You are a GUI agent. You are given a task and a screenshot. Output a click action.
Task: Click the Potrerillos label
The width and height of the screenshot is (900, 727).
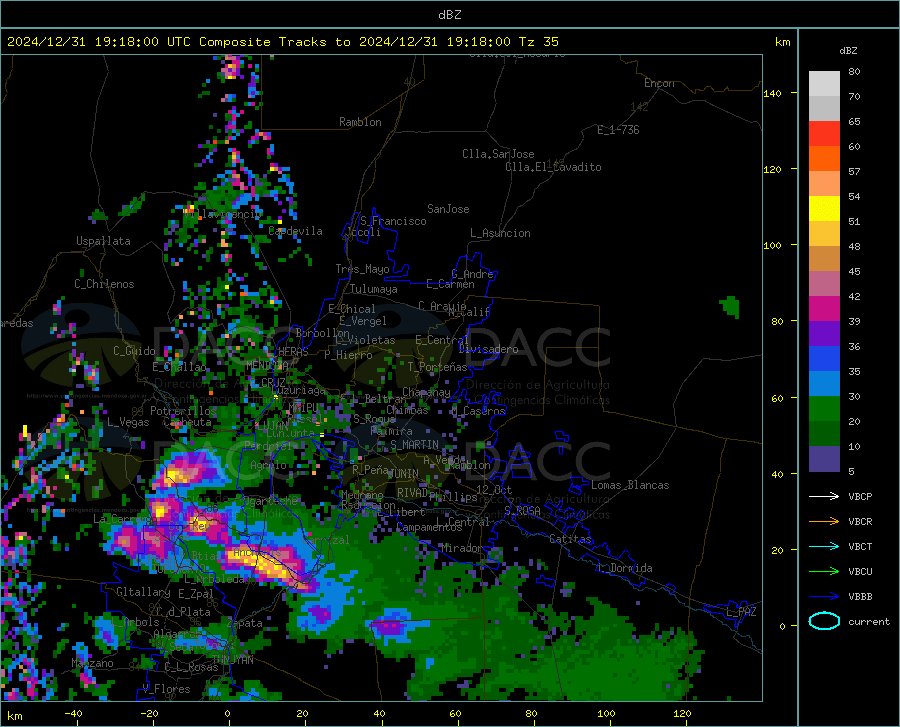(x=183, y=411)
